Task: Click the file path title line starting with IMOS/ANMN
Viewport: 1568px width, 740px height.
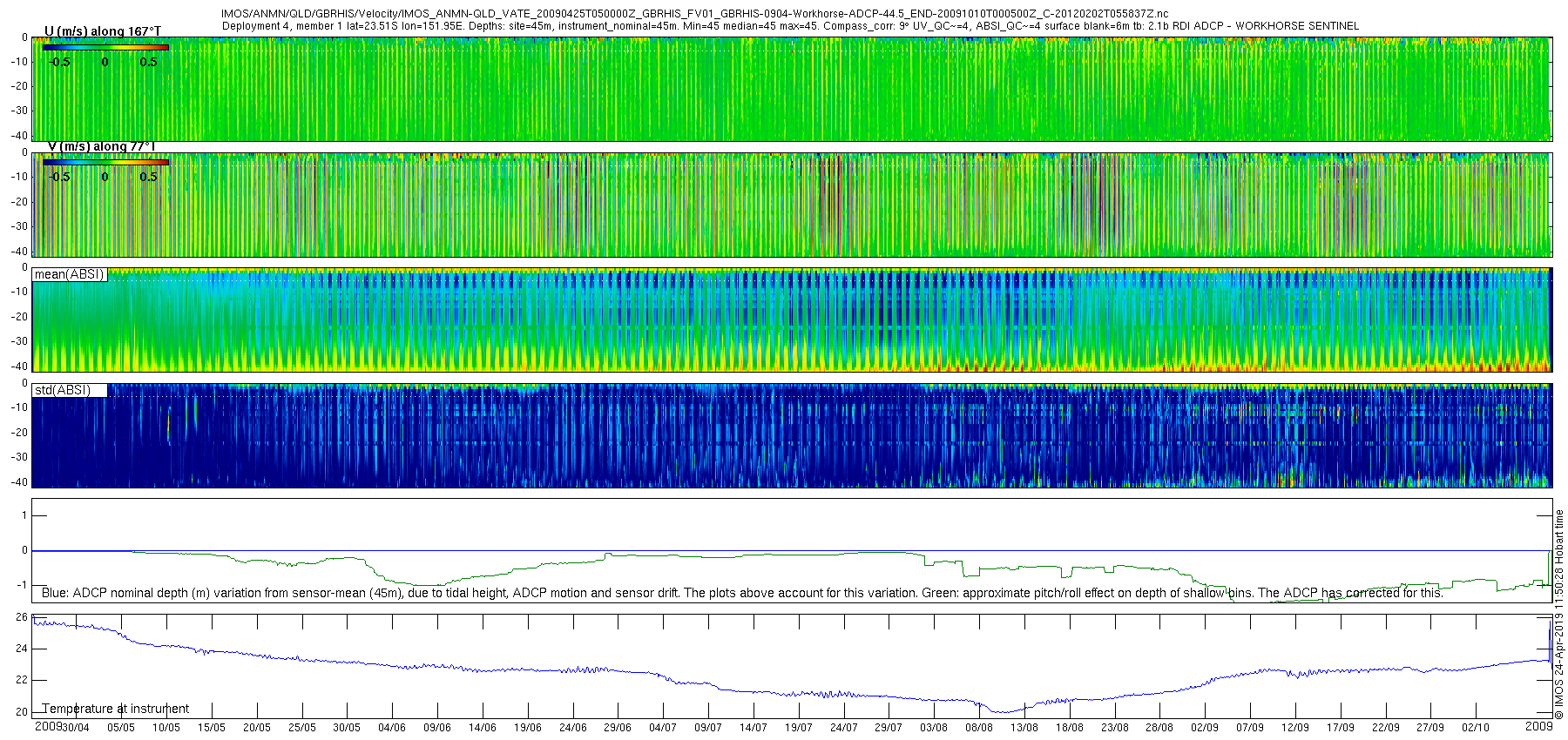Action: (x=695, y=14)
